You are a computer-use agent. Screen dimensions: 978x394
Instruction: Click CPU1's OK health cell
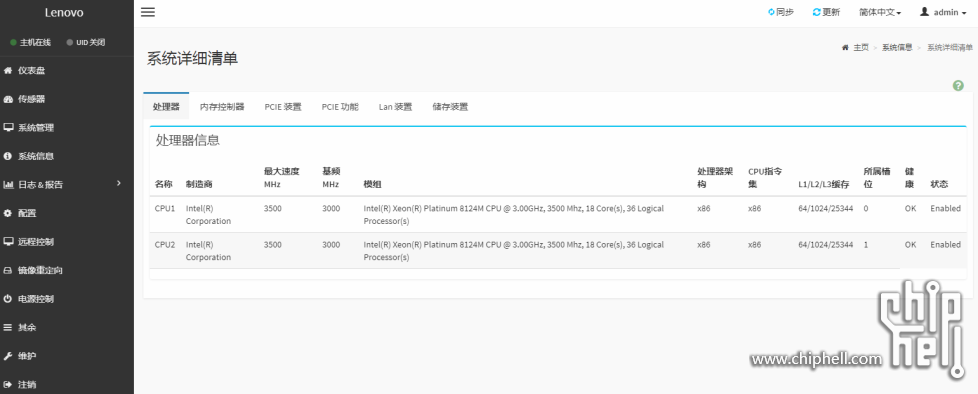click(x=911, y=208)
